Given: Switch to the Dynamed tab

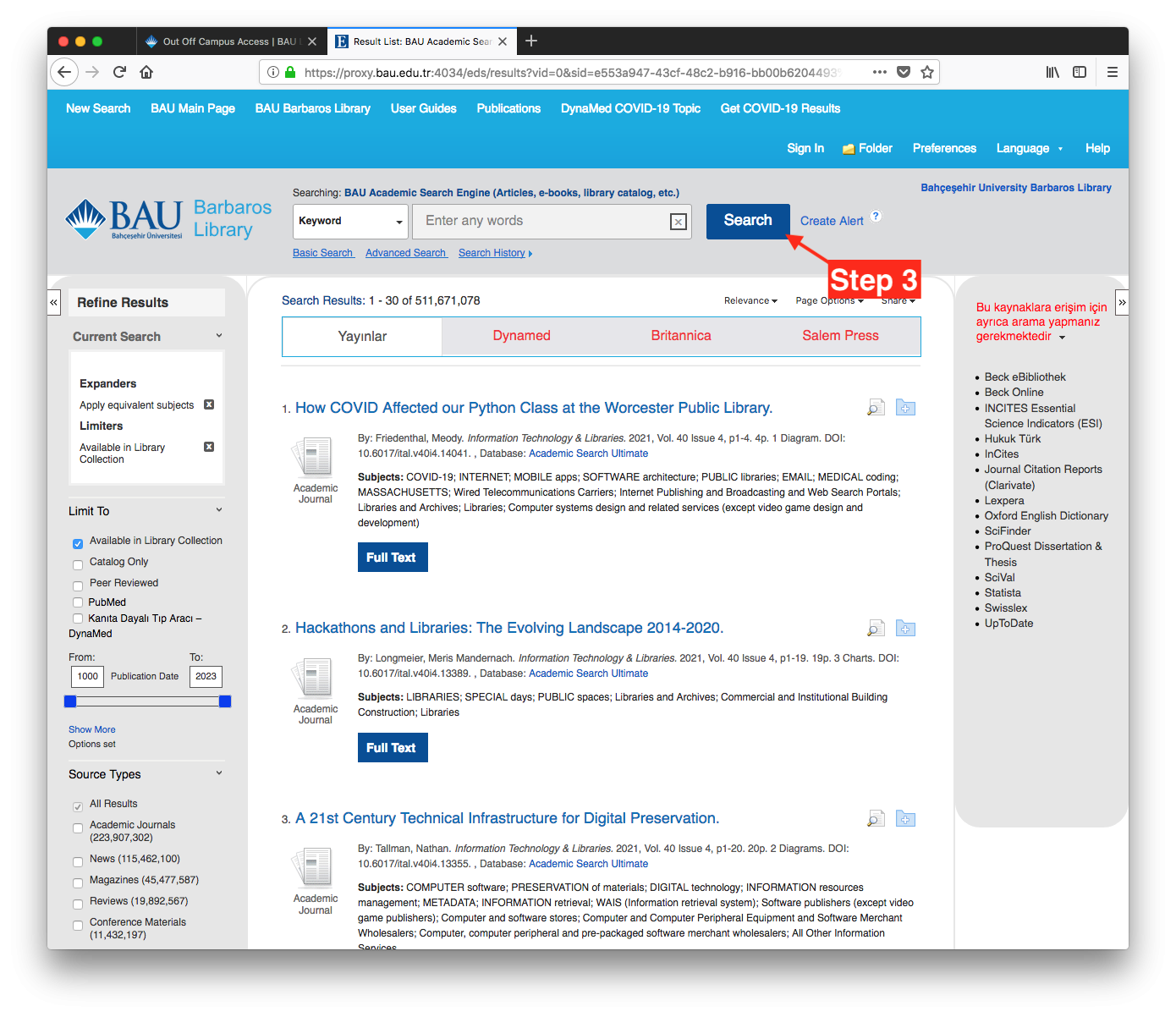Looking at the screenshot, I should [x=521, y=336].
